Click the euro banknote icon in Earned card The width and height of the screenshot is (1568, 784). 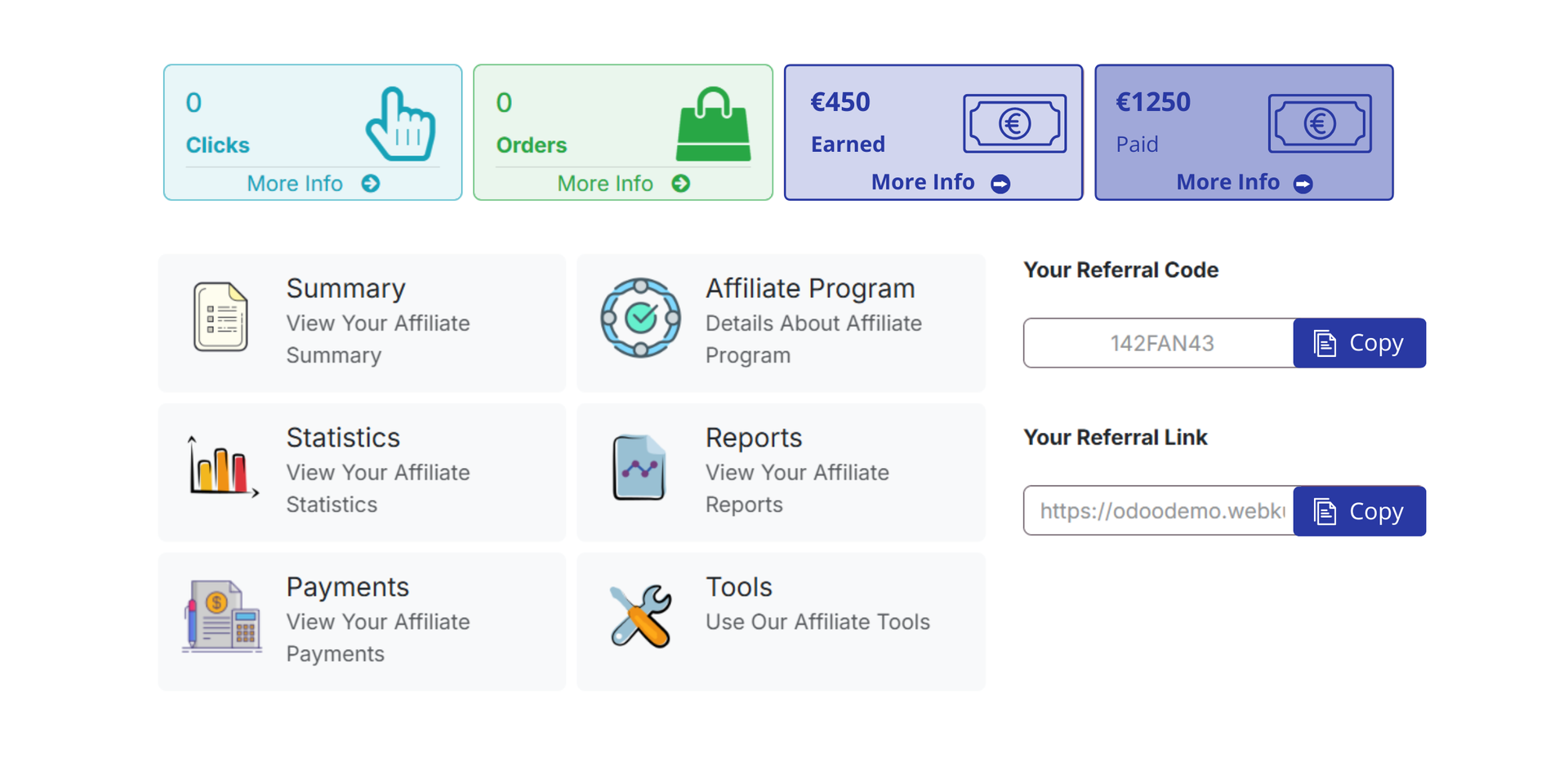coord(1014,124)
